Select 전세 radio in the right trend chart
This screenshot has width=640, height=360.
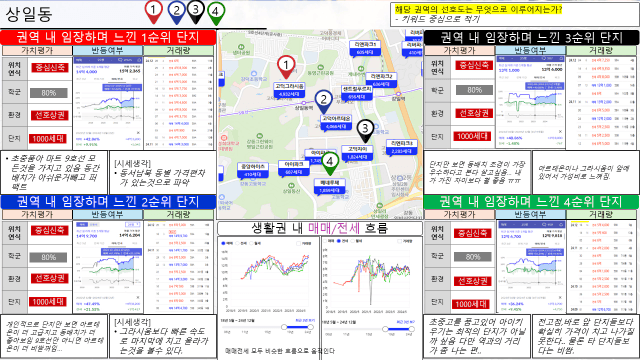[x=338, y=241]
